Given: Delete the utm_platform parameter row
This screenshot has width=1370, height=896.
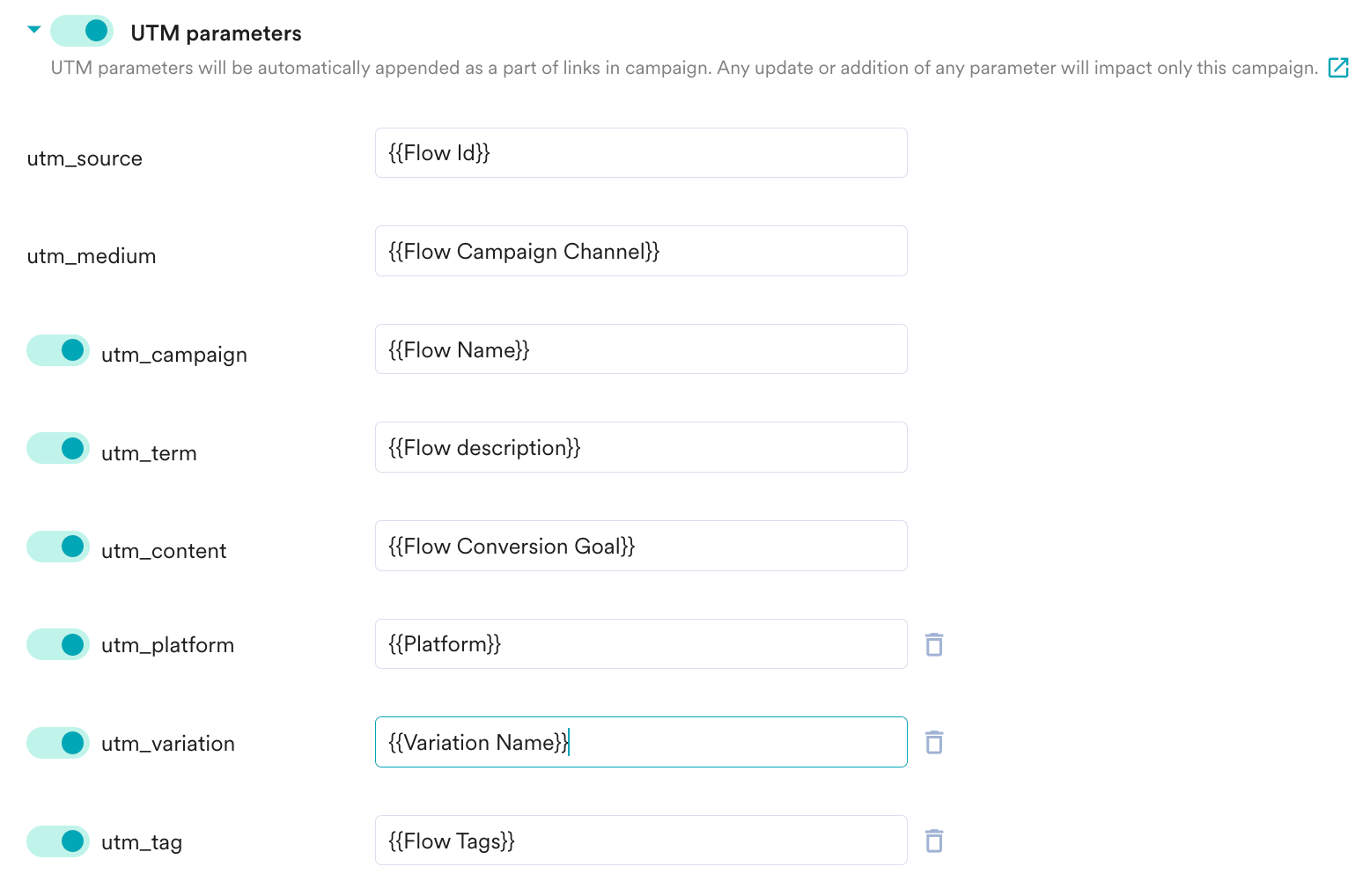Looking at the screenshot, I should click(x=934, y=644).
